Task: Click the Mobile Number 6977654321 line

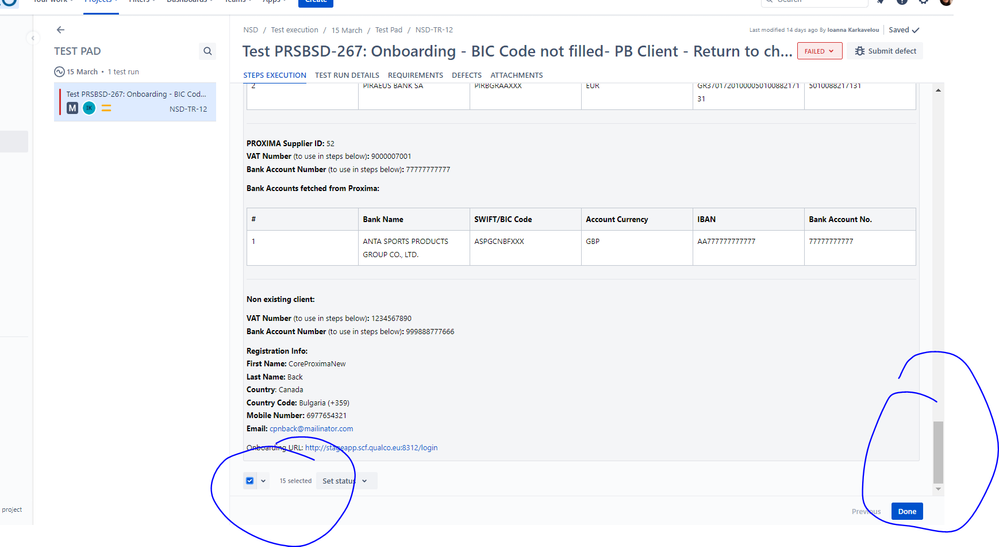Action: pos(296,416)
